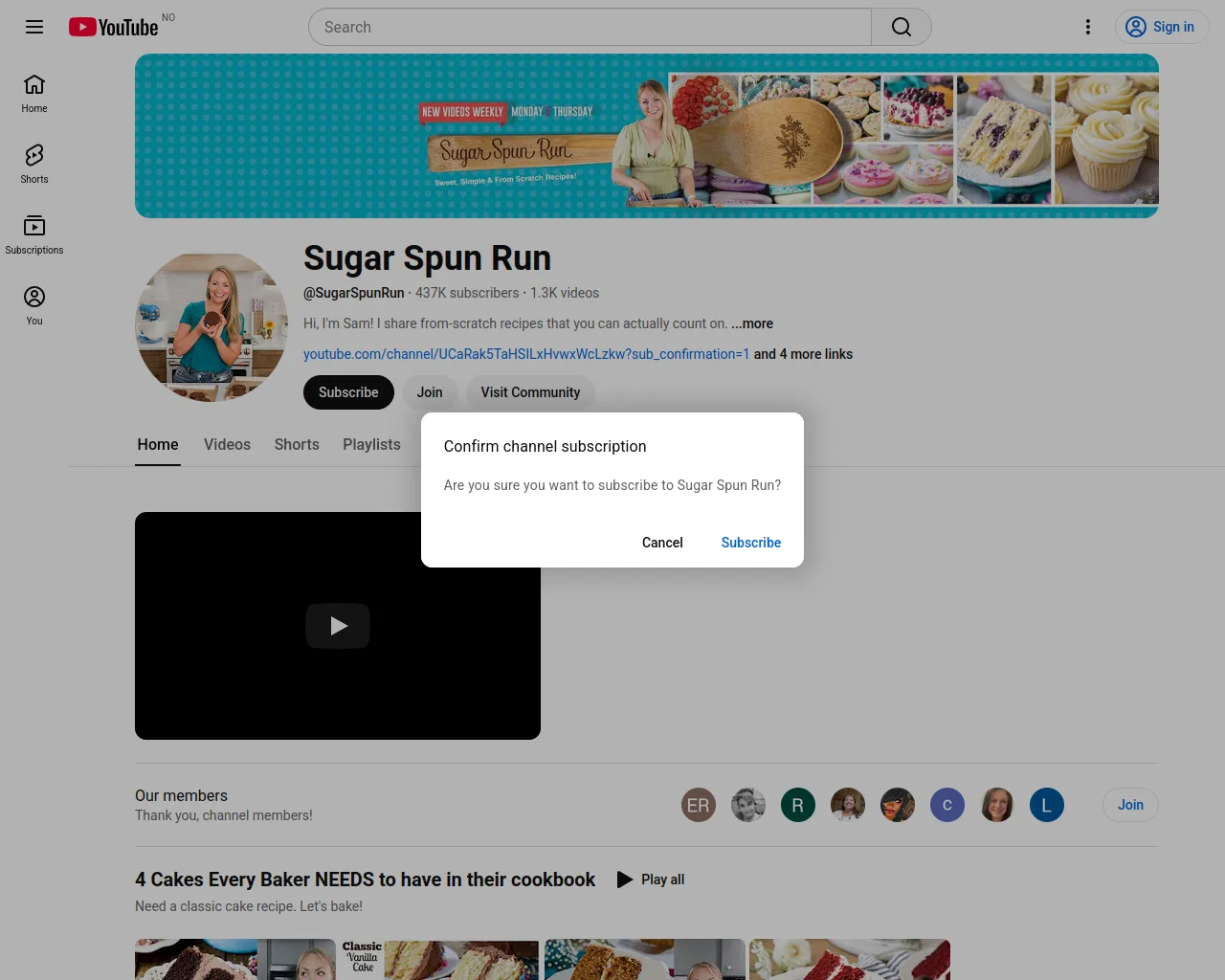Switch to the Videos tab
The width and height of the screenshot is (1225, 980).
tap(227, 445)
